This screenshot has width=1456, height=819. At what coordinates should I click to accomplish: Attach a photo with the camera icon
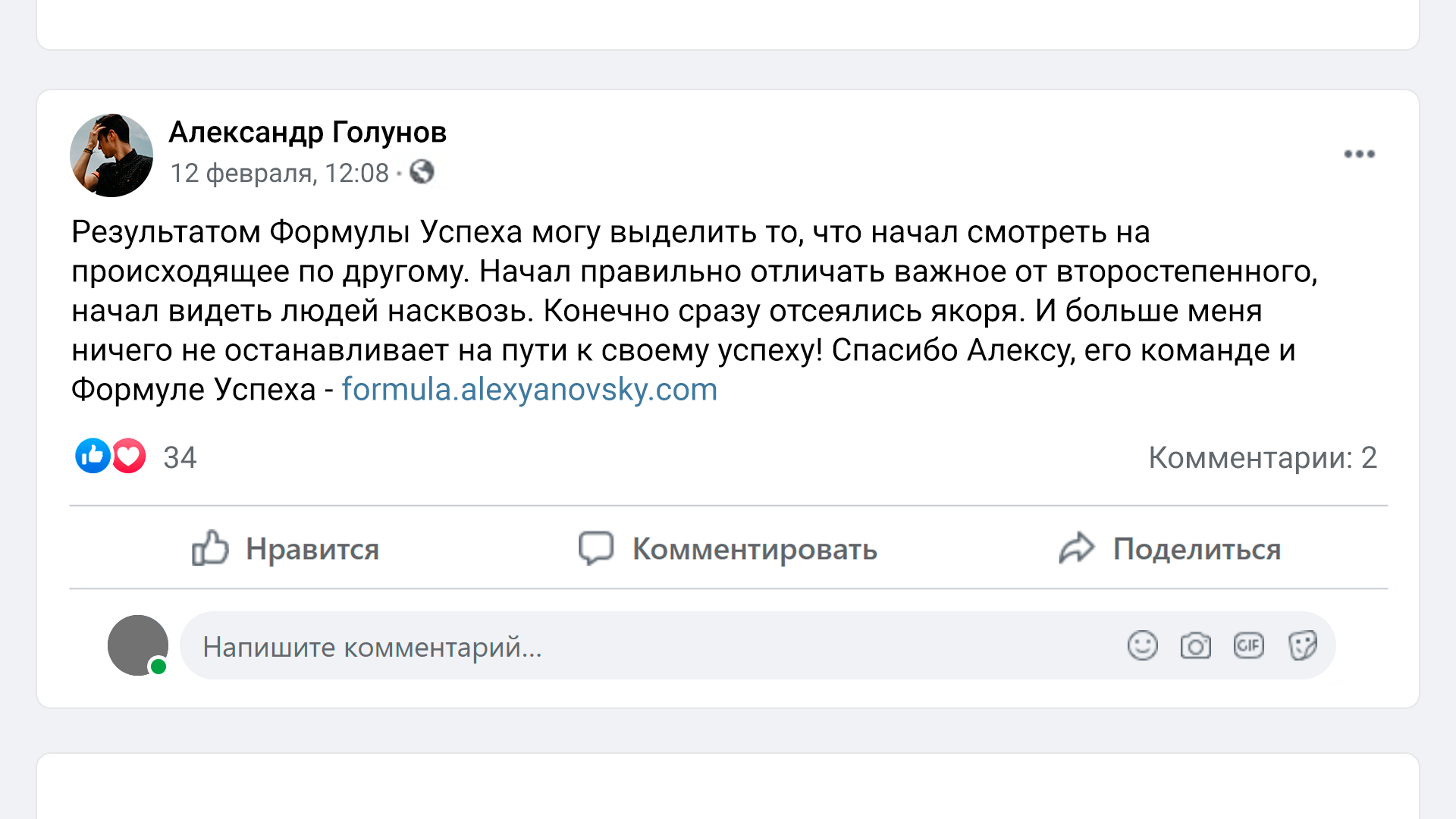coord(1195,646)
